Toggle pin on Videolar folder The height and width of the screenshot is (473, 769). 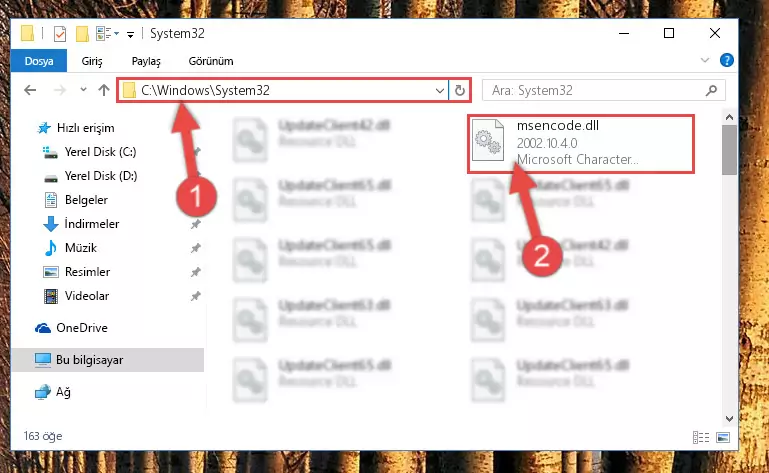(x=196, y=296)
